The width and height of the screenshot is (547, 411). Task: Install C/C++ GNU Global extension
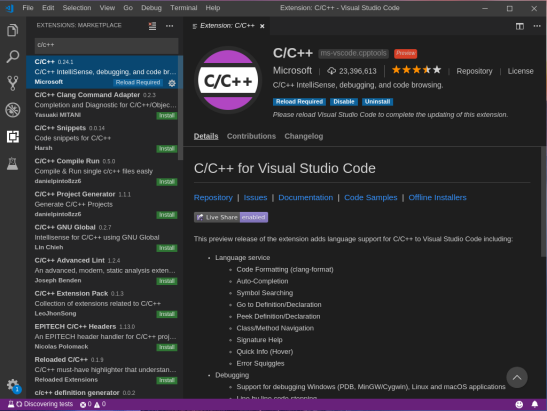(167, 248)
